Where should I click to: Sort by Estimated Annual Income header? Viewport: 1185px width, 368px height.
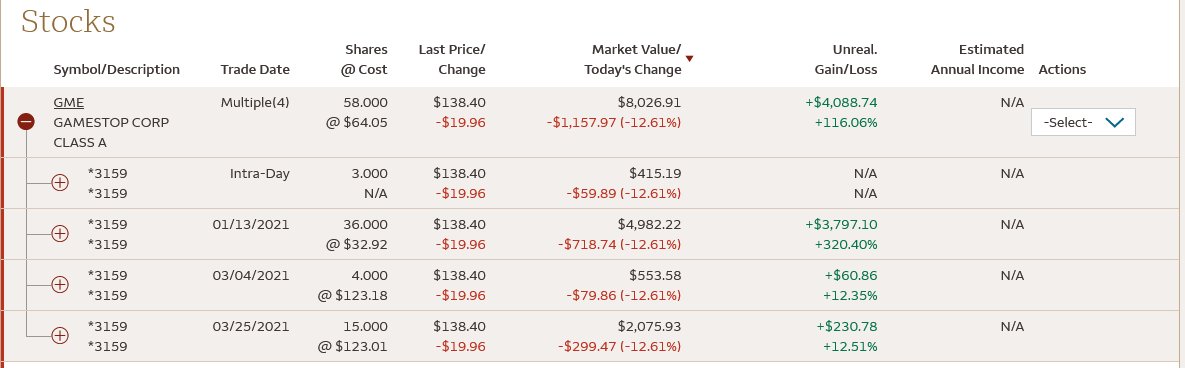(x=977, y=60)
